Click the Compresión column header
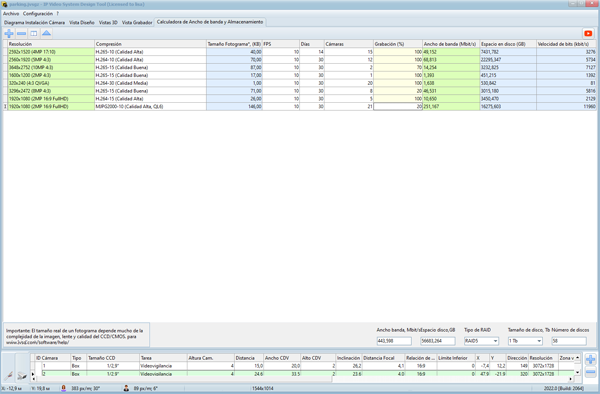The width and height of the screenshot is (600, 394). (150, 44)
